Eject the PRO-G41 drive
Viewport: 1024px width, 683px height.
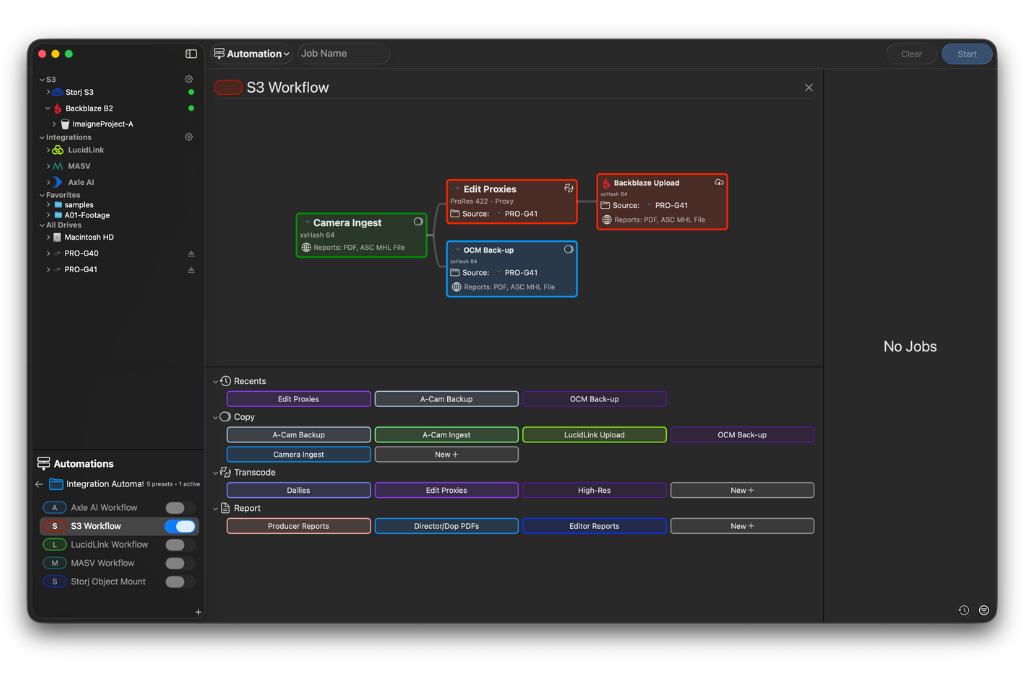190,270
